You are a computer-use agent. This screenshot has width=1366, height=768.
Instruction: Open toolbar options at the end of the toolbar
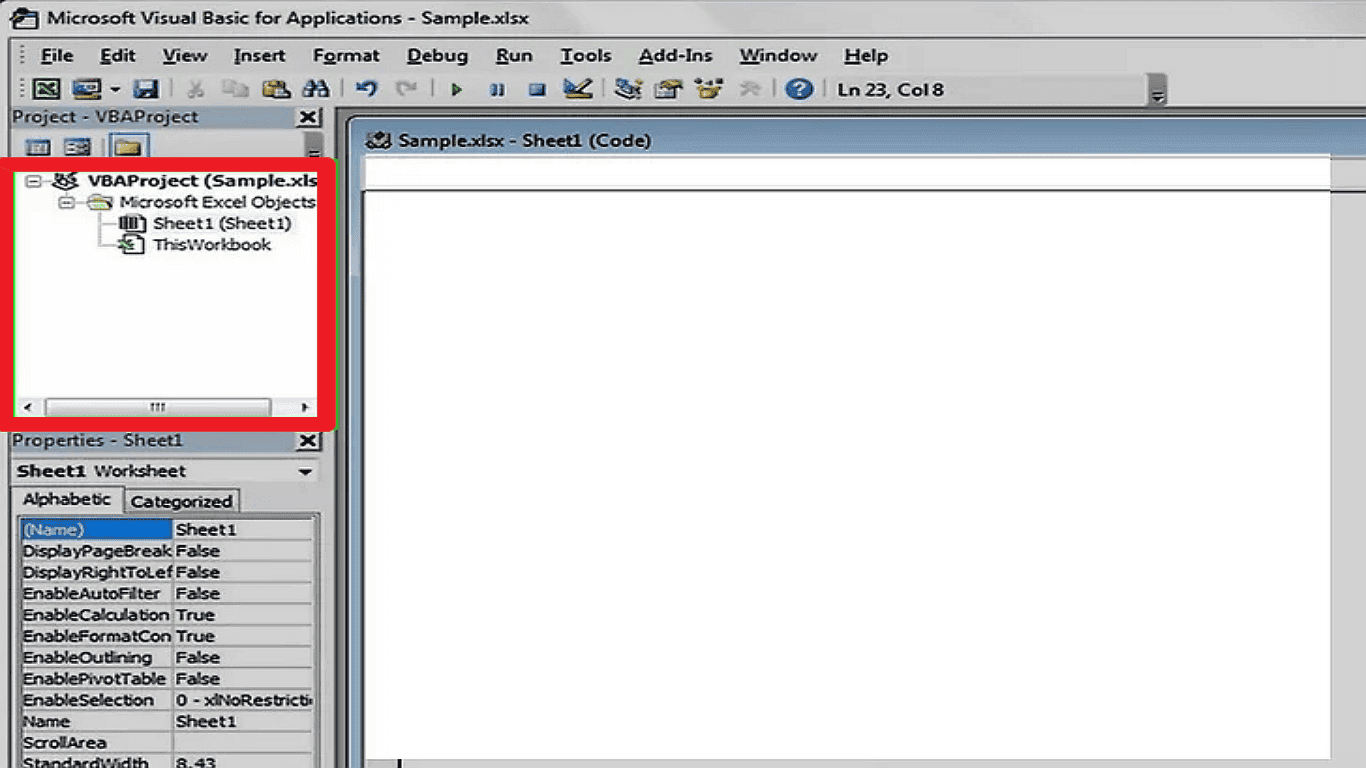(x=1158, y=90)
